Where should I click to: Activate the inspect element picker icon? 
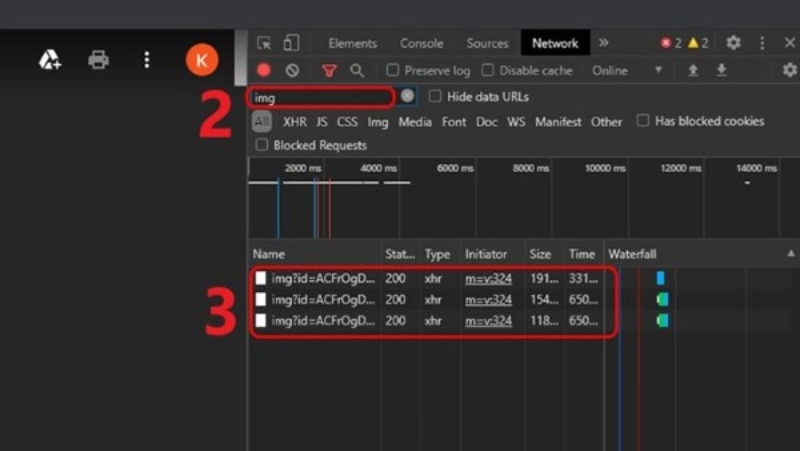tap(264, 43)
